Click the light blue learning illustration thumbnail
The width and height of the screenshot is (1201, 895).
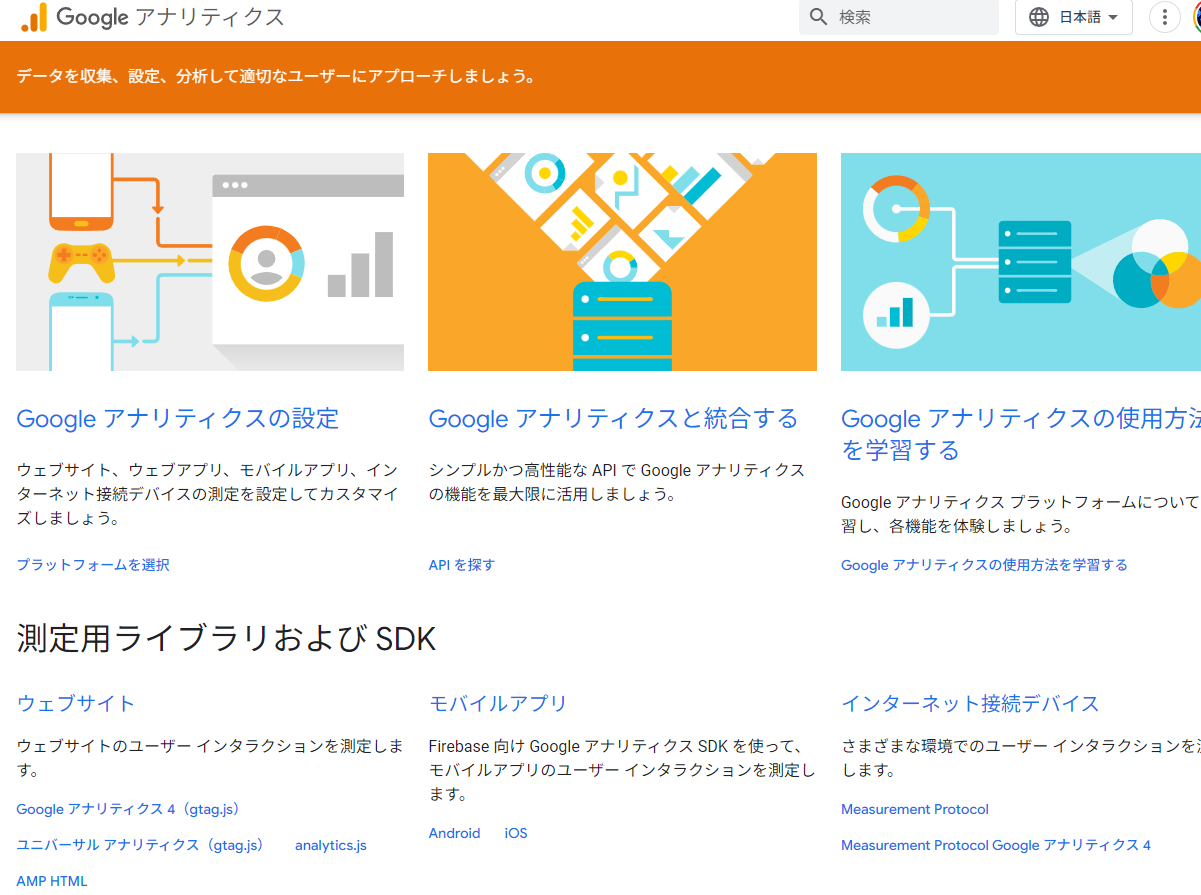(x=1021, y=262)
